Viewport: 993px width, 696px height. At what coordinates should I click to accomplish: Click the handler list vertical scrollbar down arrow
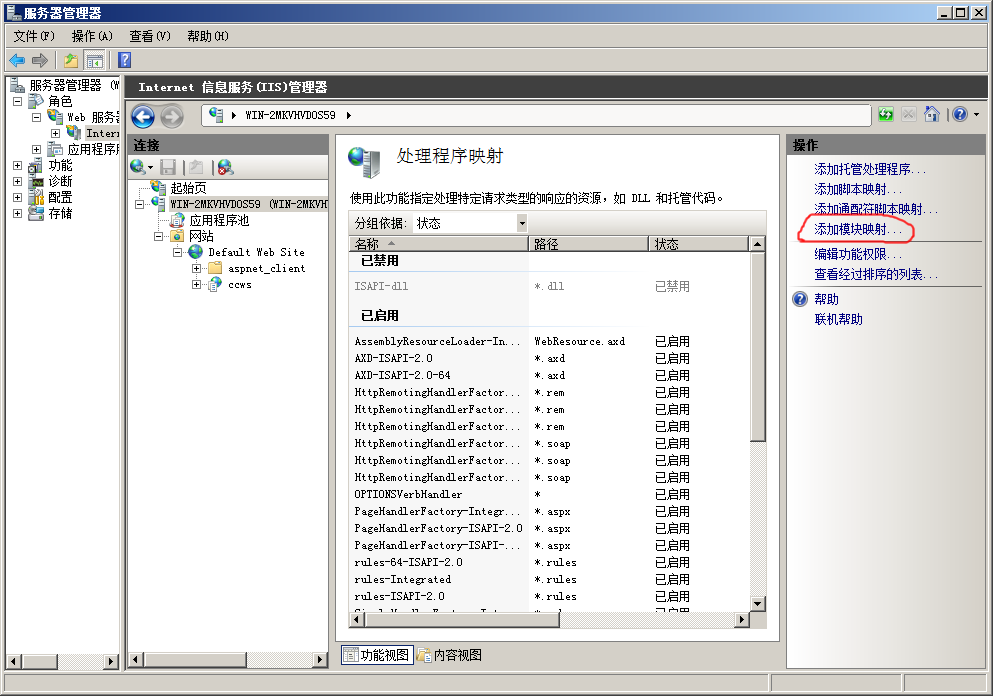pyautogui.click(x=758, y=604)
